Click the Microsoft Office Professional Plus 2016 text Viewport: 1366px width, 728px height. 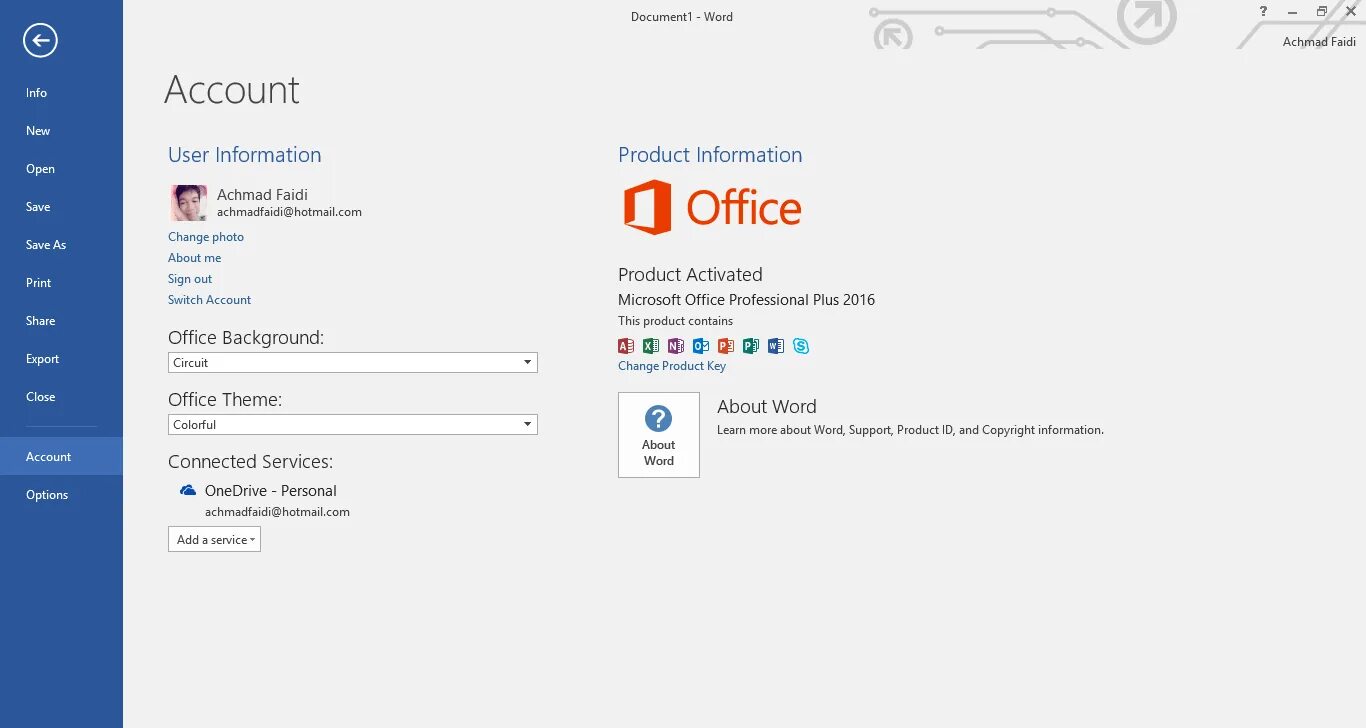pos(746,300)
